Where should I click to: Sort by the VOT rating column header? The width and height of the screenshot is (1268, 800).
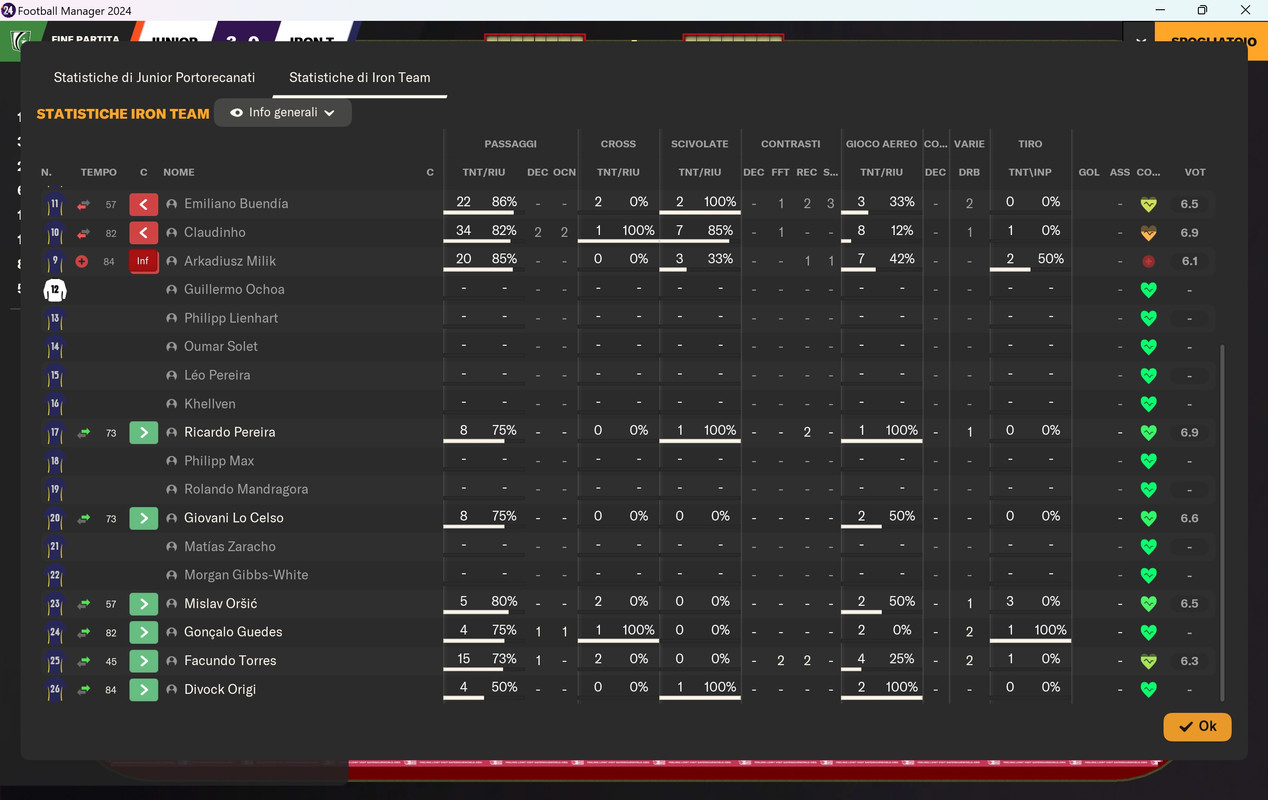click(x=1195, y=172)
